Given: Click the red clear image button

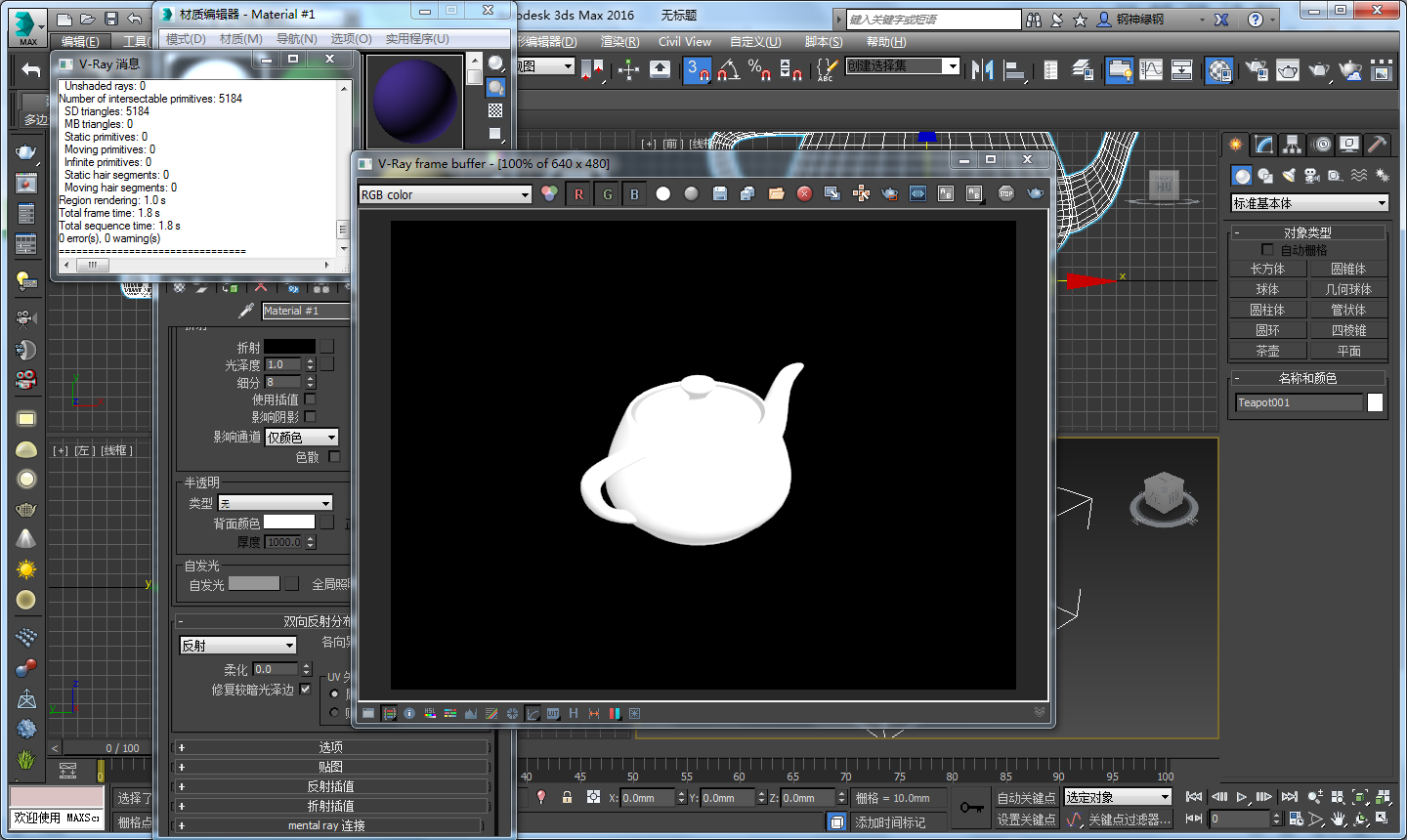Looking at the screenshot, I should [804, 194].
